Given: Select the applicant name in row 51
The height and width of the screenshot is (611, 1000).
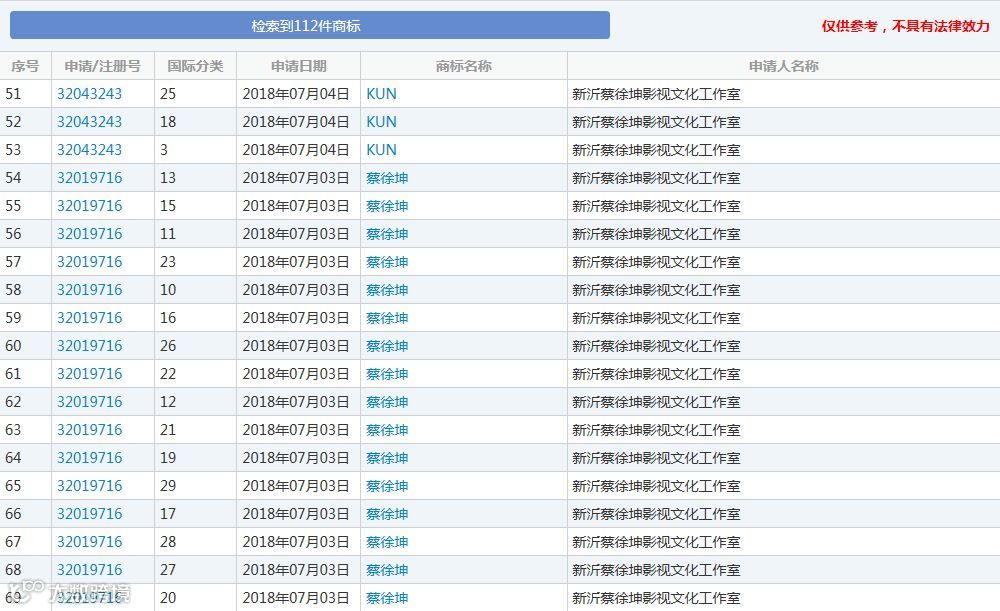Looking at the screenshot, I should pyautogui.click(x=656, y=94).
